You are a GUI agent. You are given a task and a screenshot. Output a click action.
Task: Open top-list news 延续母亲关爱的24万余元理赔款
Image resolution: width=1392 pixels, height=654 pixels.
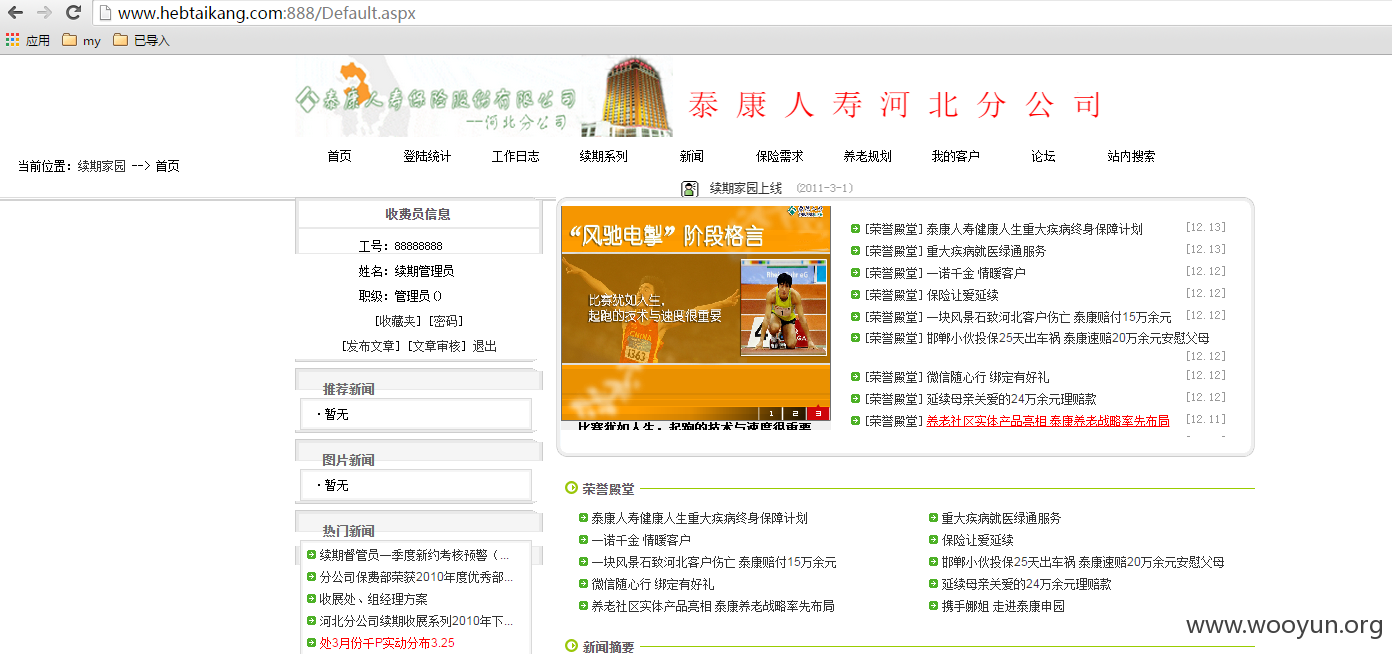[x=1011, y=399]
